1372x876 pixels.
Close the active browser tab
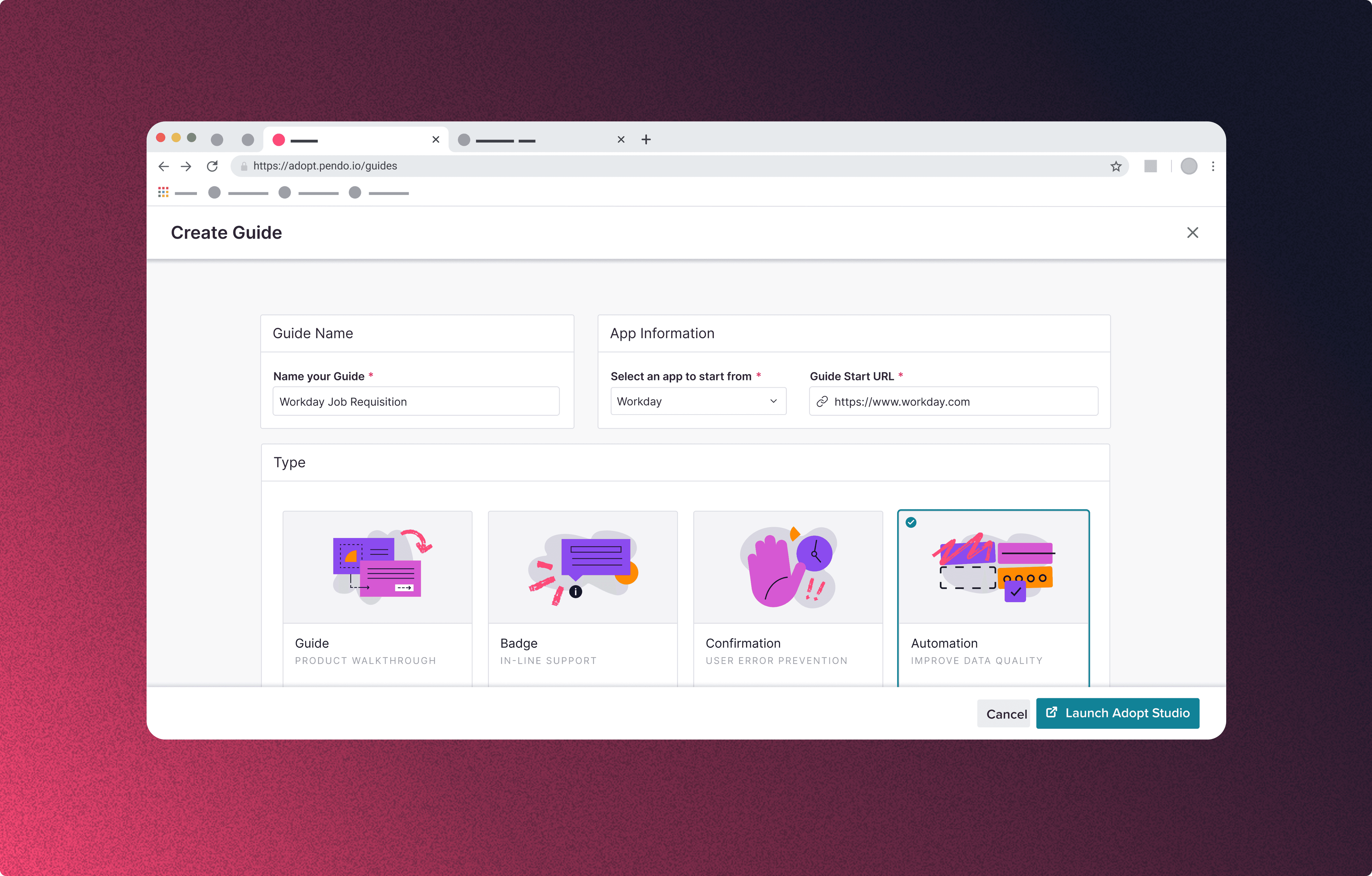click(436, 140)
